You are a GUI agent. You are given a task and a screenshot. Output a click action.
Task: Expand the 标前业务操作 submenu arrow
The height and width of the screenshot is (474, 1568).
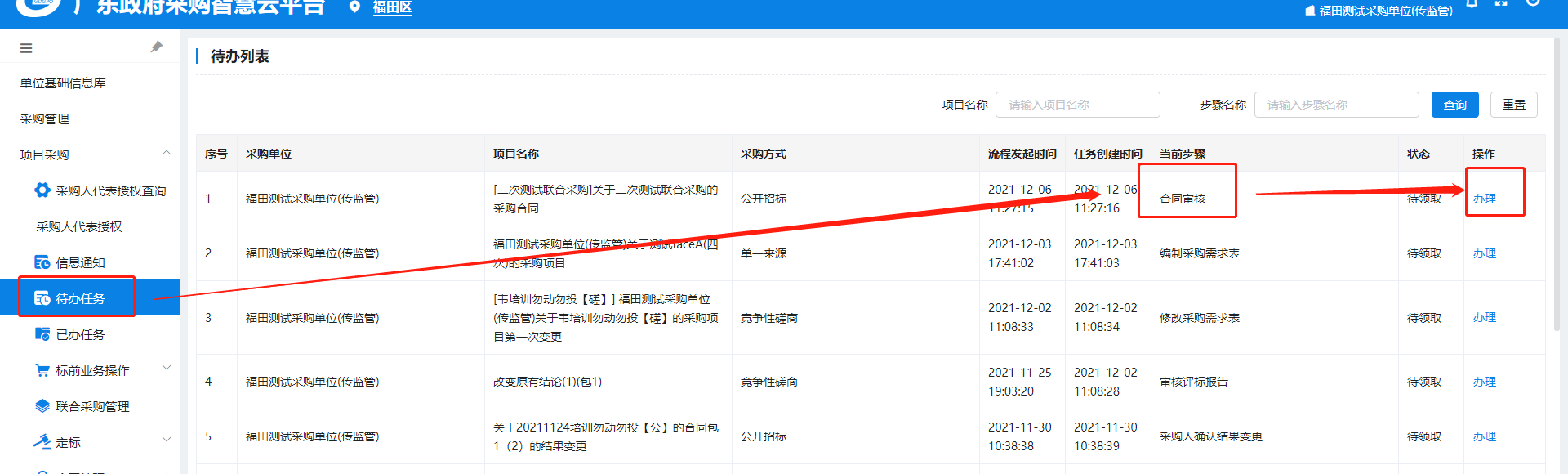click(x=167, y=369)
